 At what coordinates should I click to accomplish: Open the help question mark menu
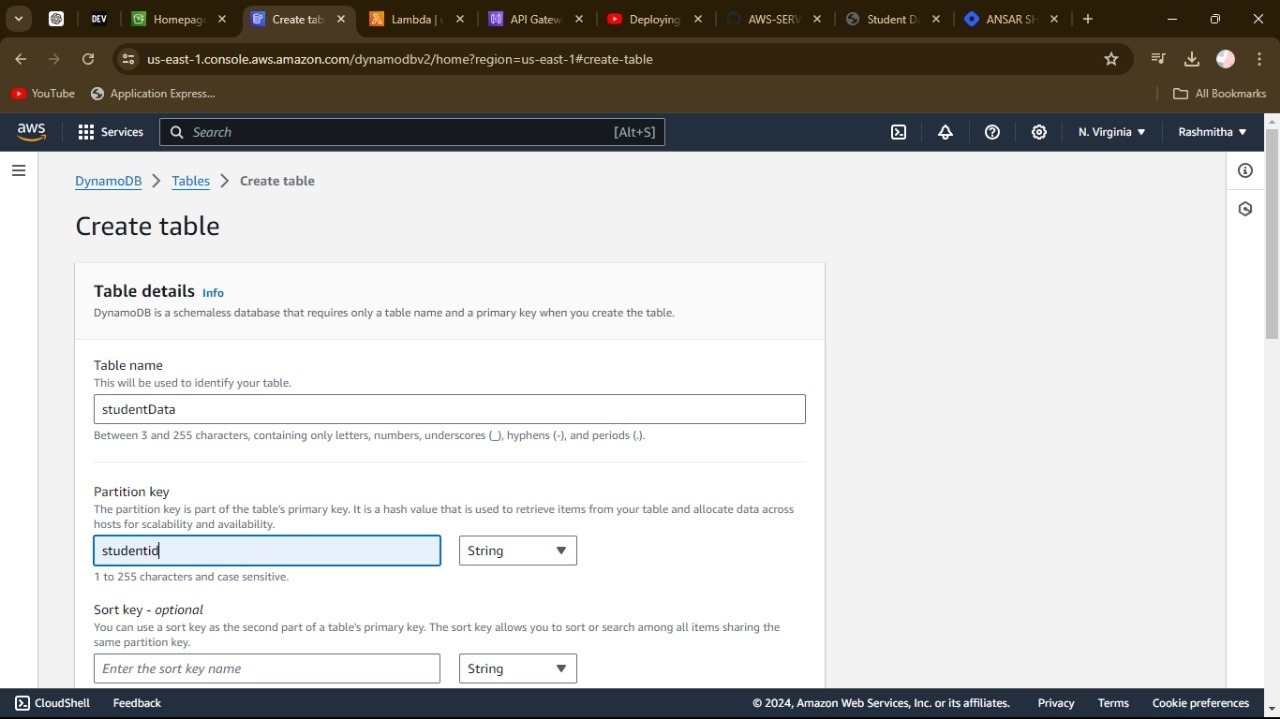tap(992, 132)
